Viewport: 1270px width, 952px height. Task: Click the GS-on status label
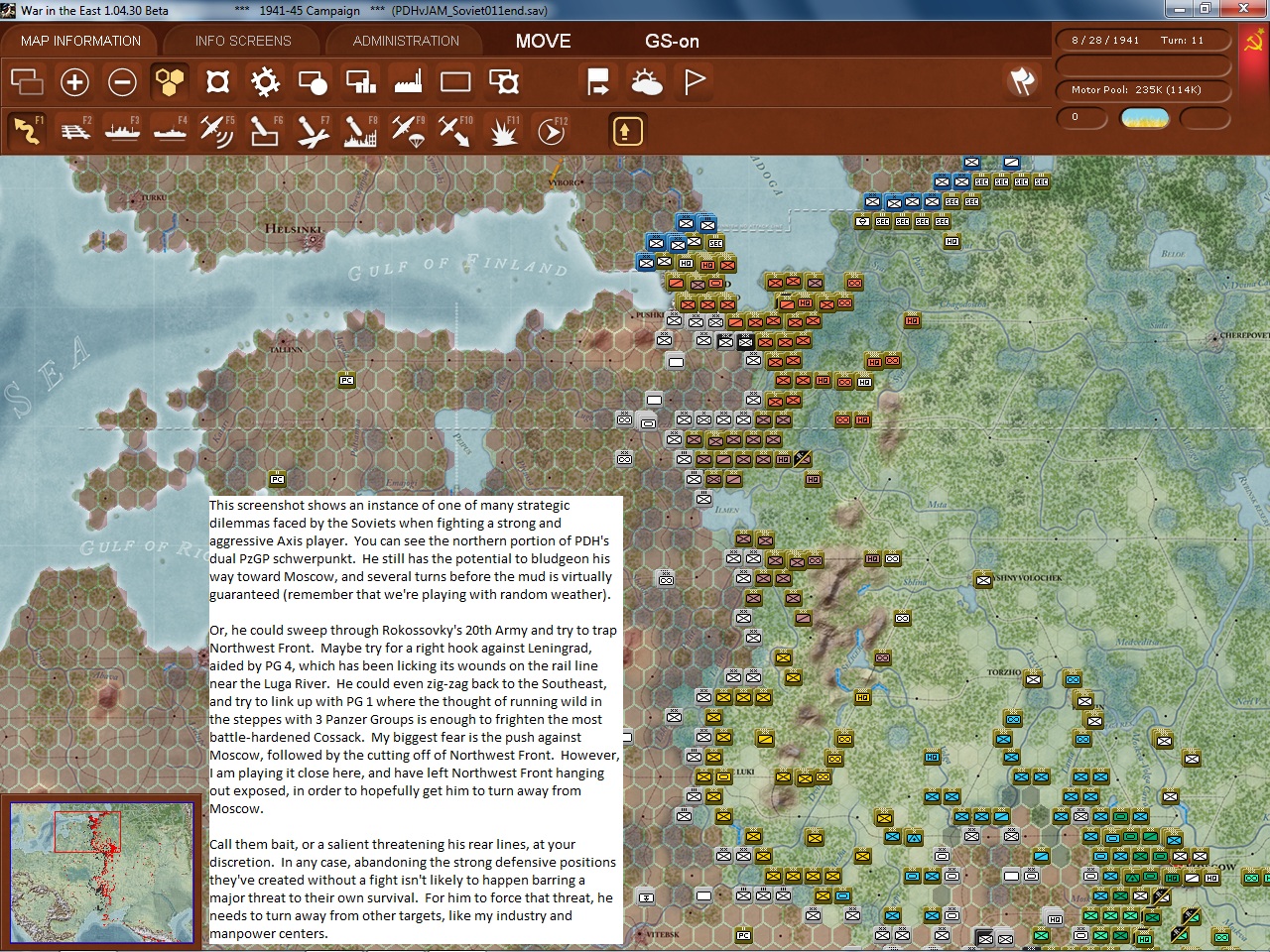coord(672,41)
